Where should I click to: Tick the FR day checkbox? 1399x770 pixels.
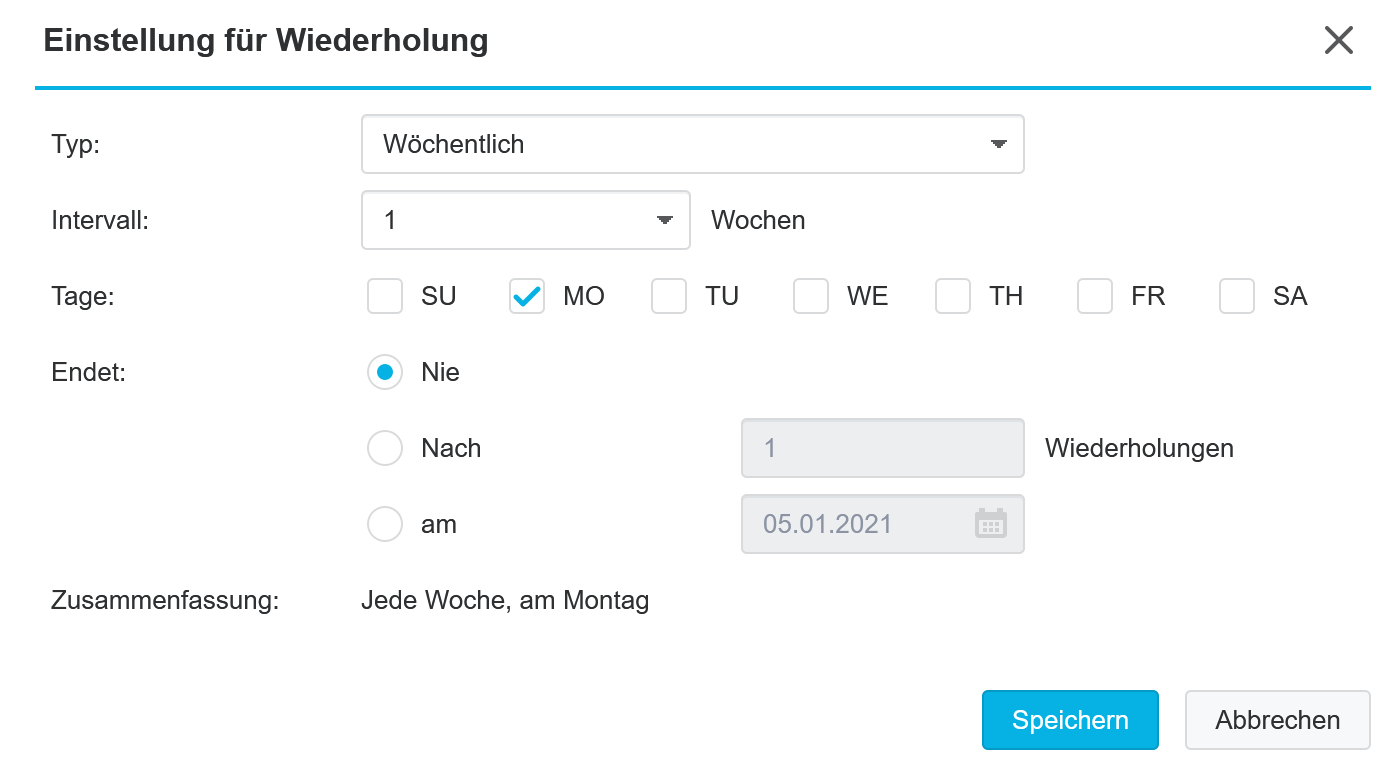1095,296
